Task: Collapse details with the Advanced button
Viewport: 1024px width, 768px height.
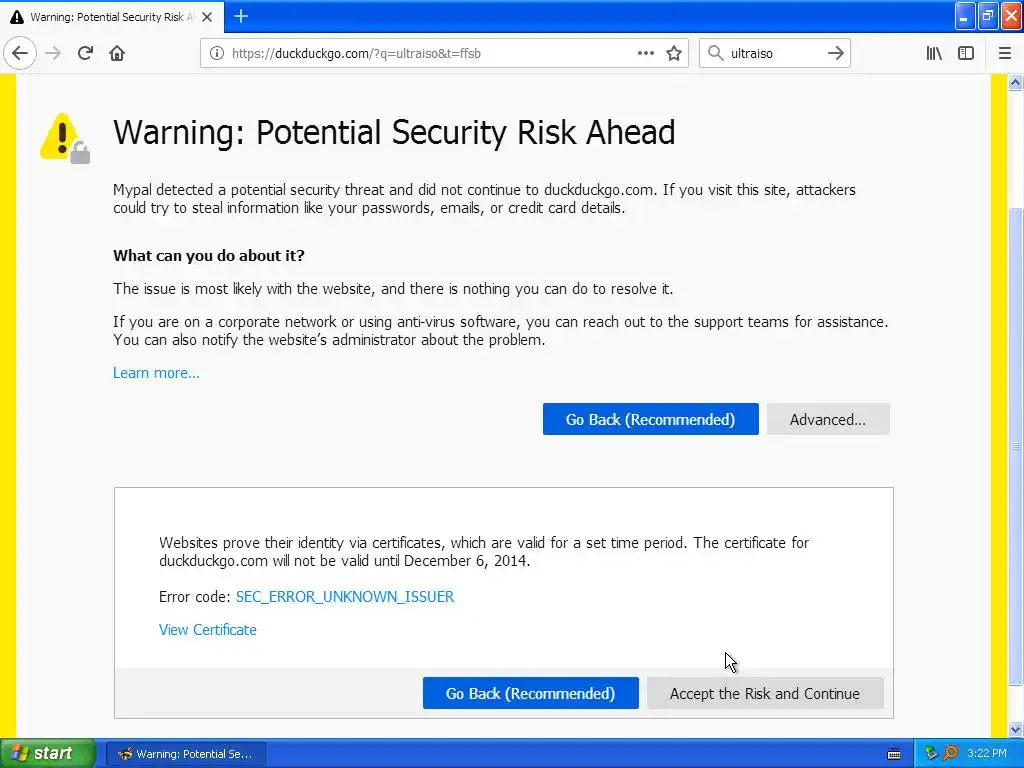Action: pyautogui.click(x=828, y=420)
